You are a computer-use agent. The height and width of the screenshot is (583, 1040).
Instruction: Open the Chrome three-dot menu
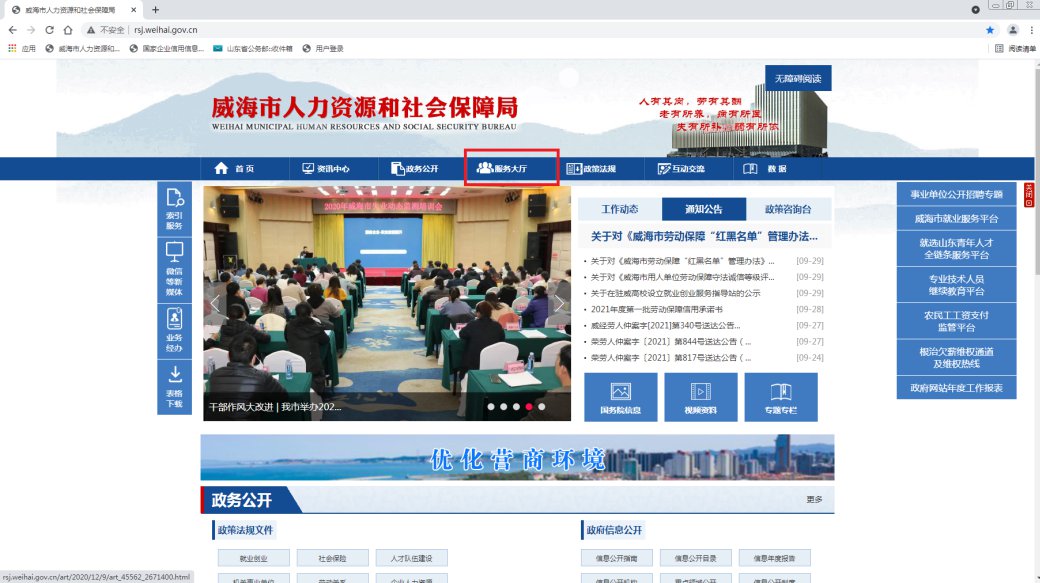(1031, 30)
